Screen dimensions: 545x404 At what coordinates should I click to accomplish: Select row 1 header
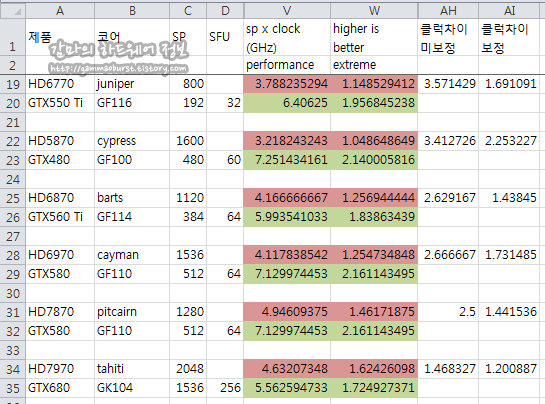coord(13,37)
